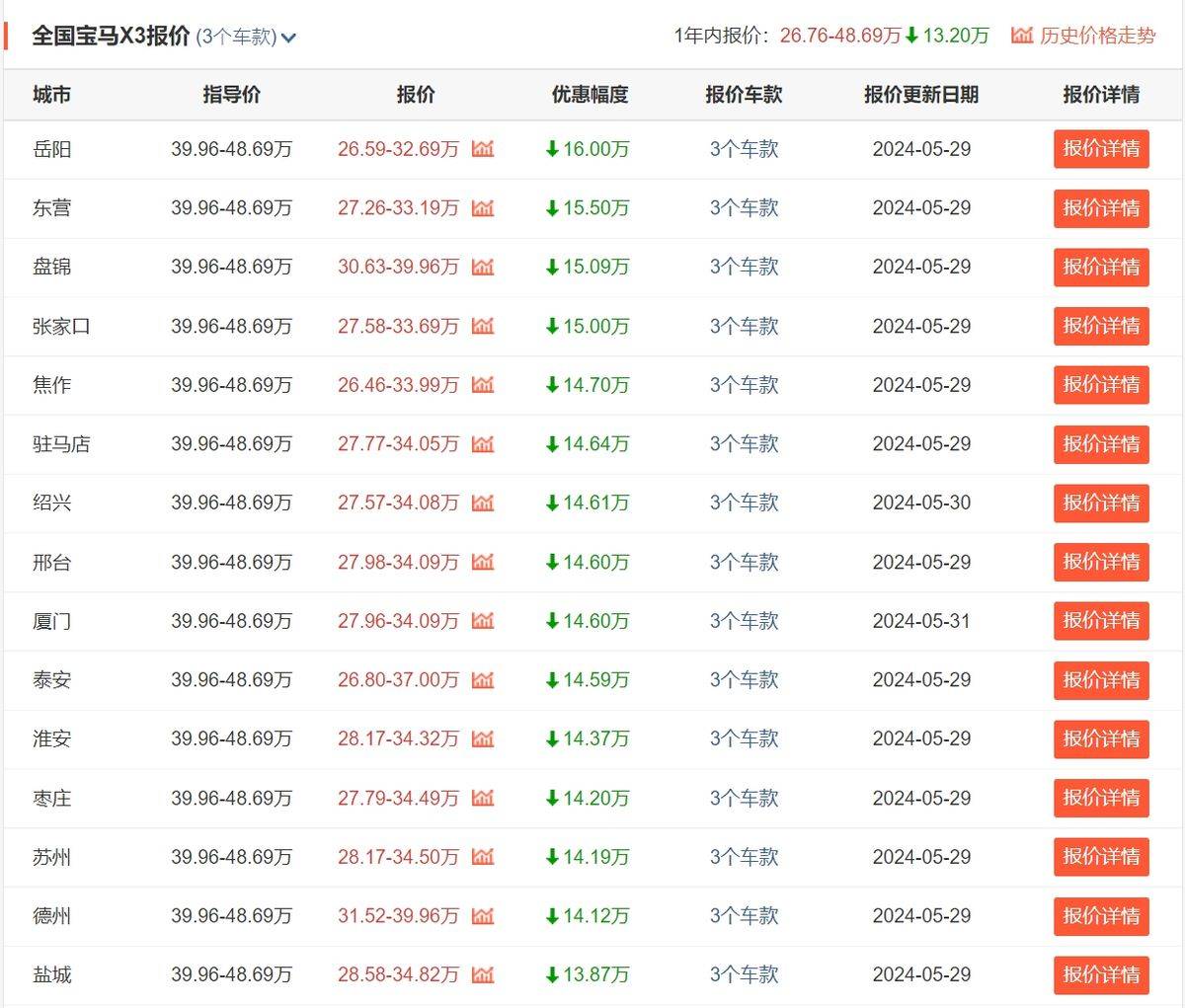
Task: Select the chart icon beside 厦门's price
Action: pyautogui.click(x=482, y=621)
